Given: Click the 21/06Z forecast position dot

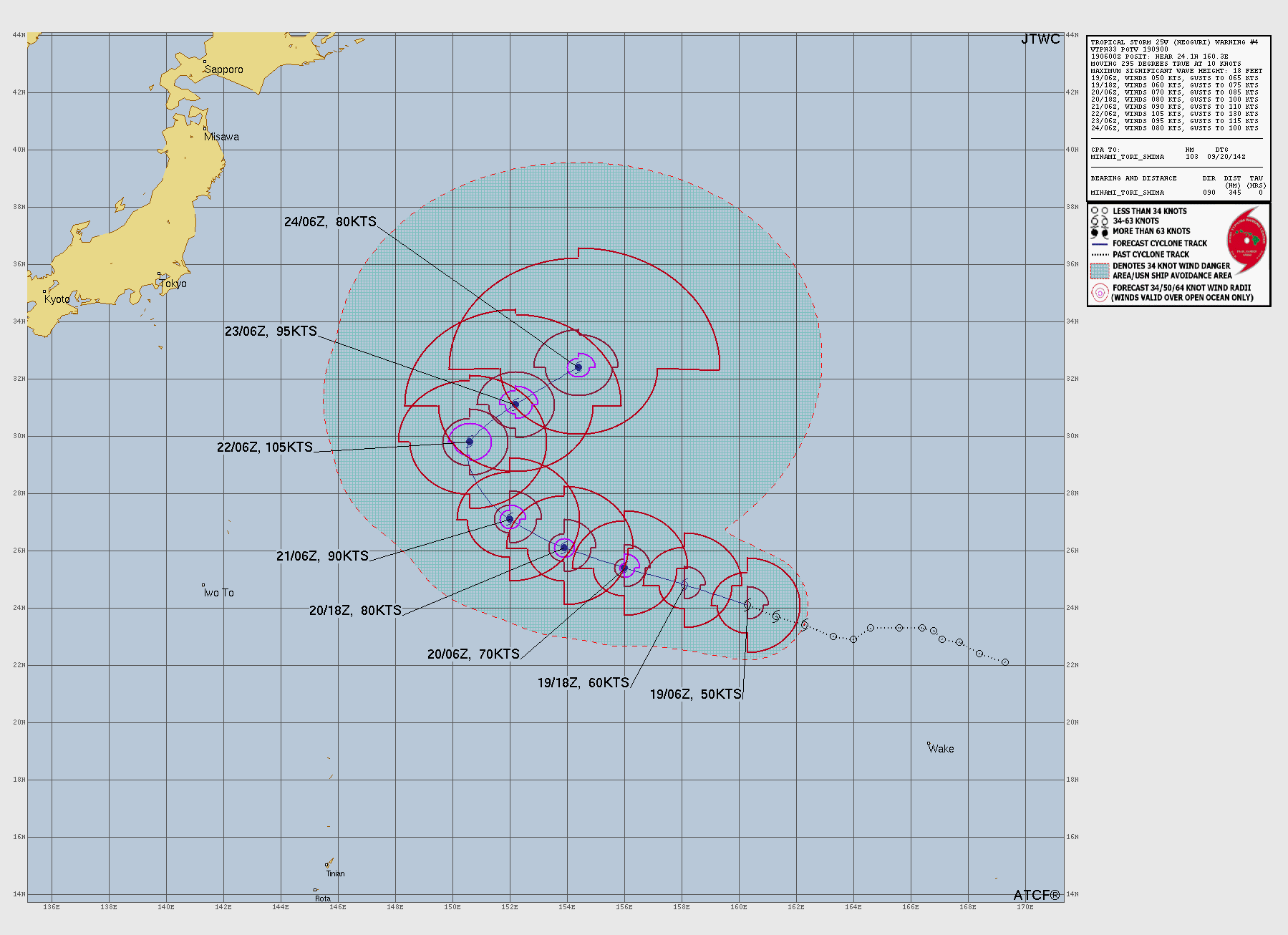Looking at the screenshot, I should point(510,519).
